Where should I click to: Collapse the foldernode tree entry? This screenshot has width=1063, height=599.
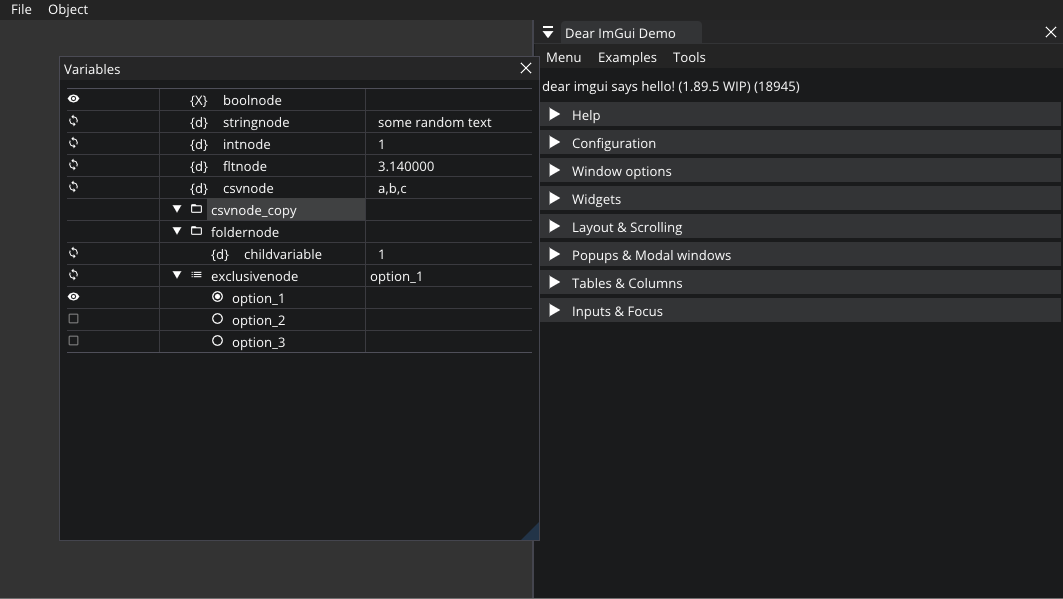[x=176, y=231]
